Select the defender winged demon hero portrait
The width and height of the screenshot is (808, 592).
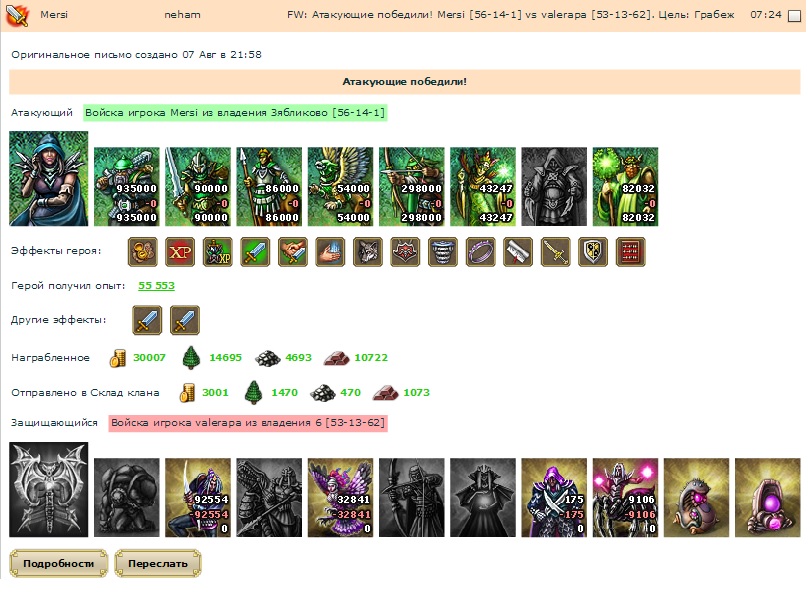pos(48,489)
